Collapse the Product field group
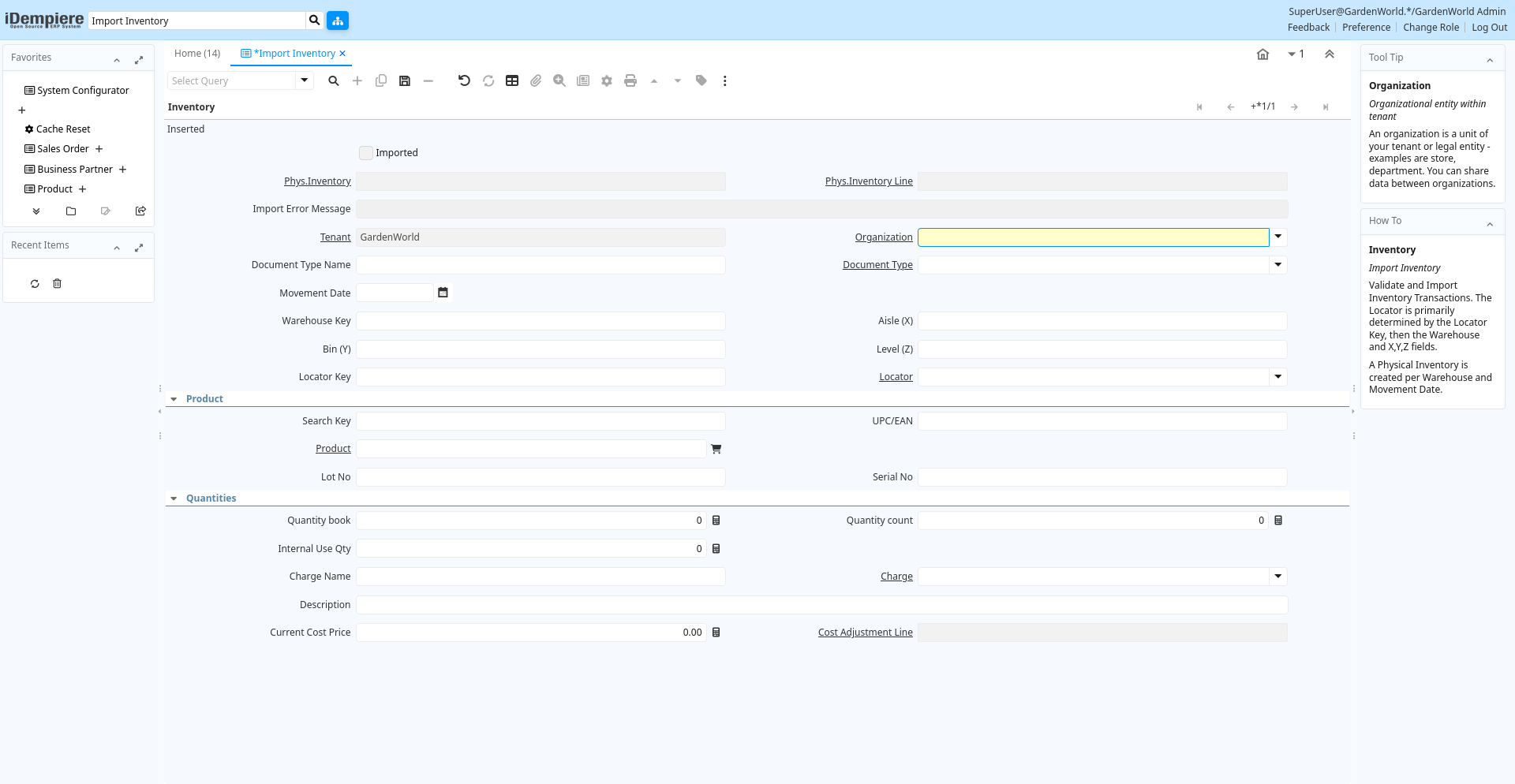Screen dimensions: 1515x784 tap(174, 399)
